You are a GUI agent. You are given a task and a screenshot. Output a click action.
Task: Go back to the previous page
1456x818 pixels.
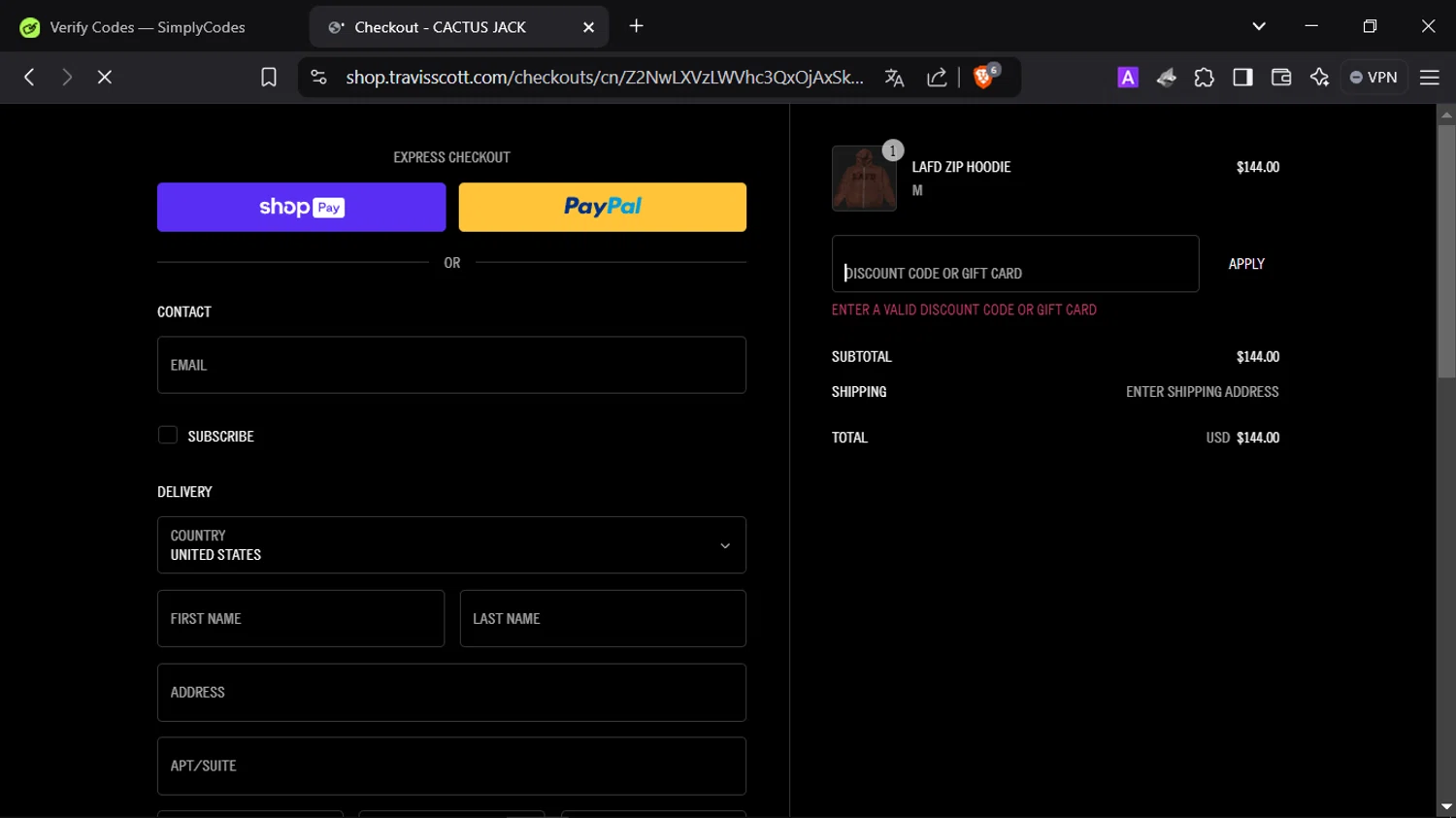29,77
